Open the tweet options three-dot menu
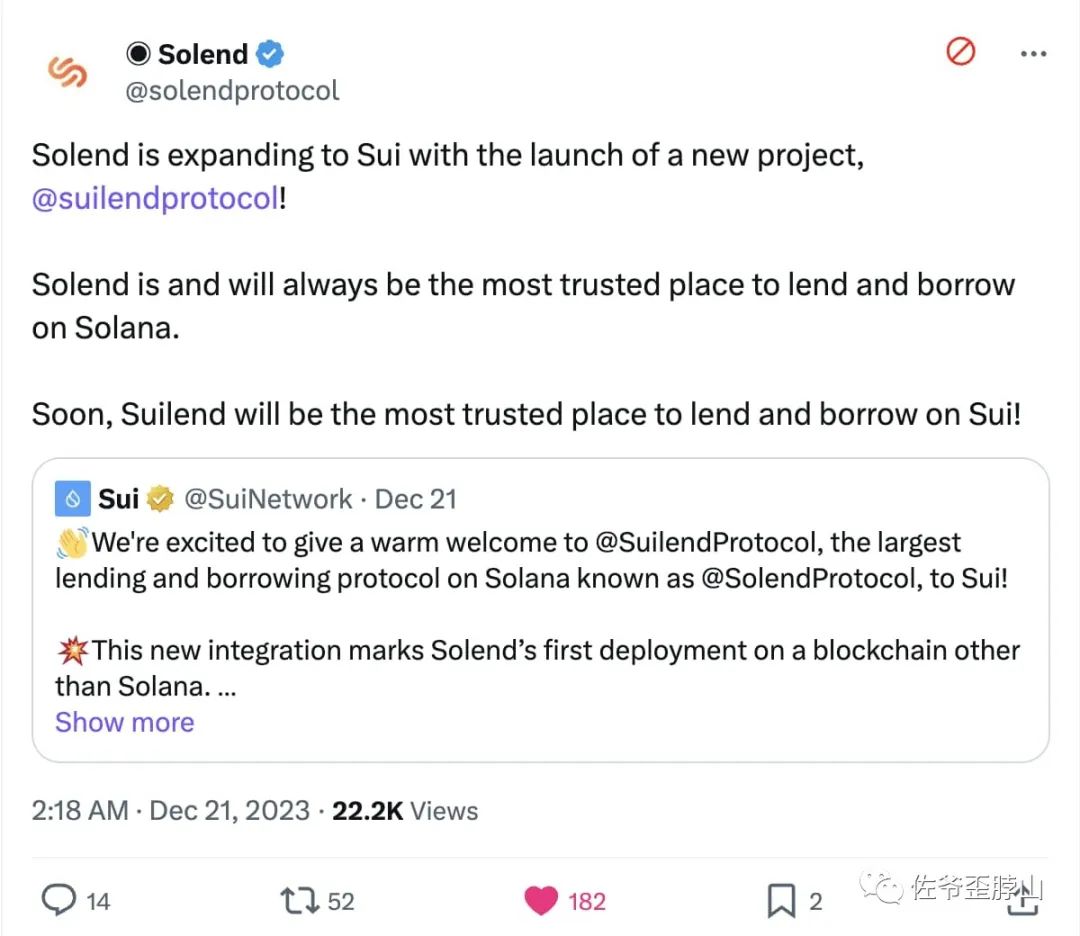Image resolution: width=1080 pixels, height=936 pixels. (x=1033, y=54)
